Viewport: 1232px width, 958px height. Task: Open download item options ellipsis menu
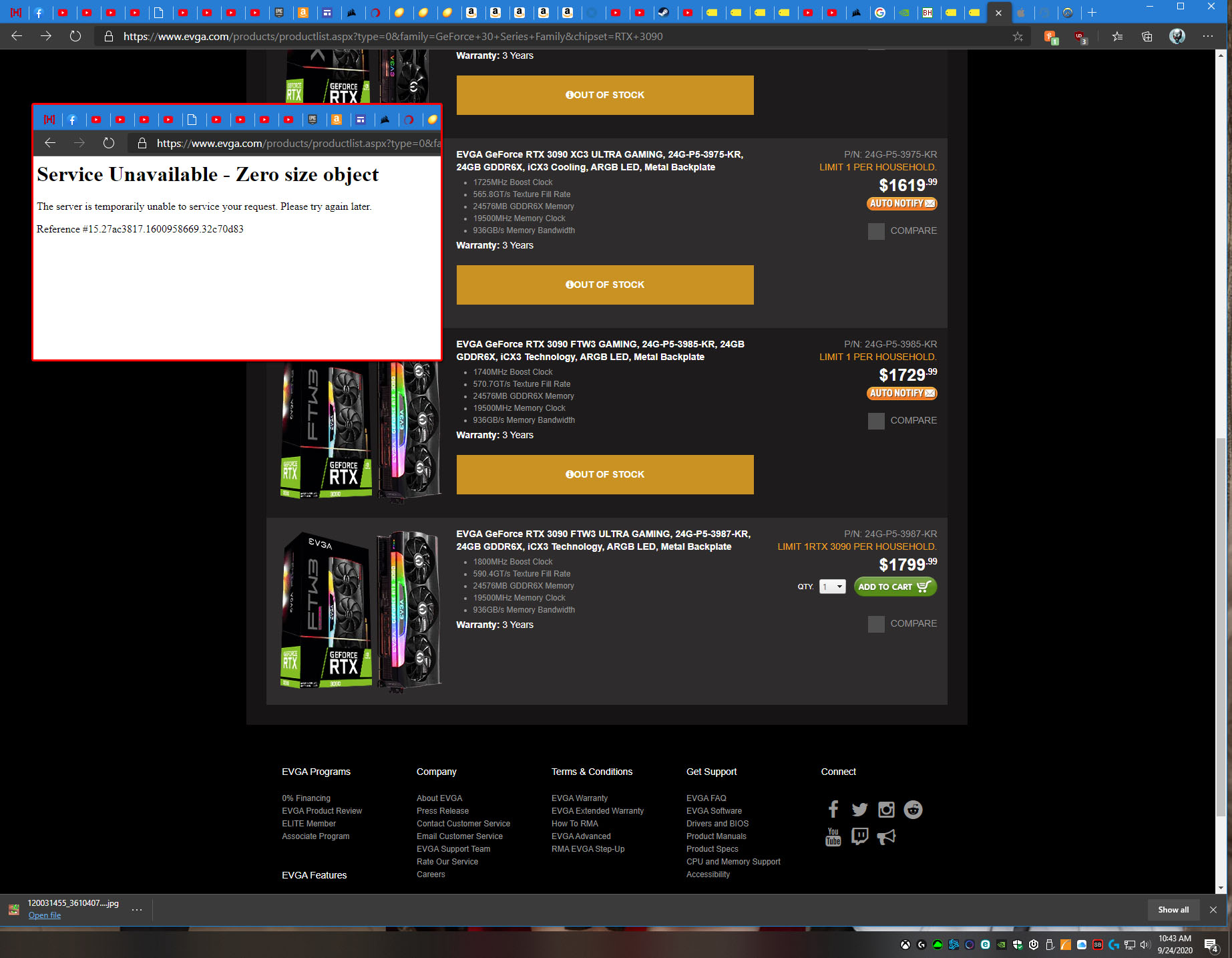(137, 909)
